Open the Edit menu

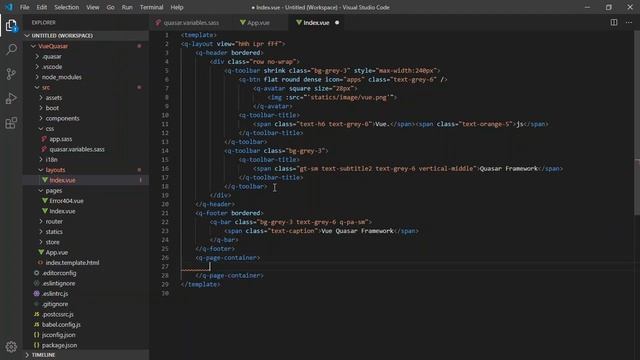point(42,7)
